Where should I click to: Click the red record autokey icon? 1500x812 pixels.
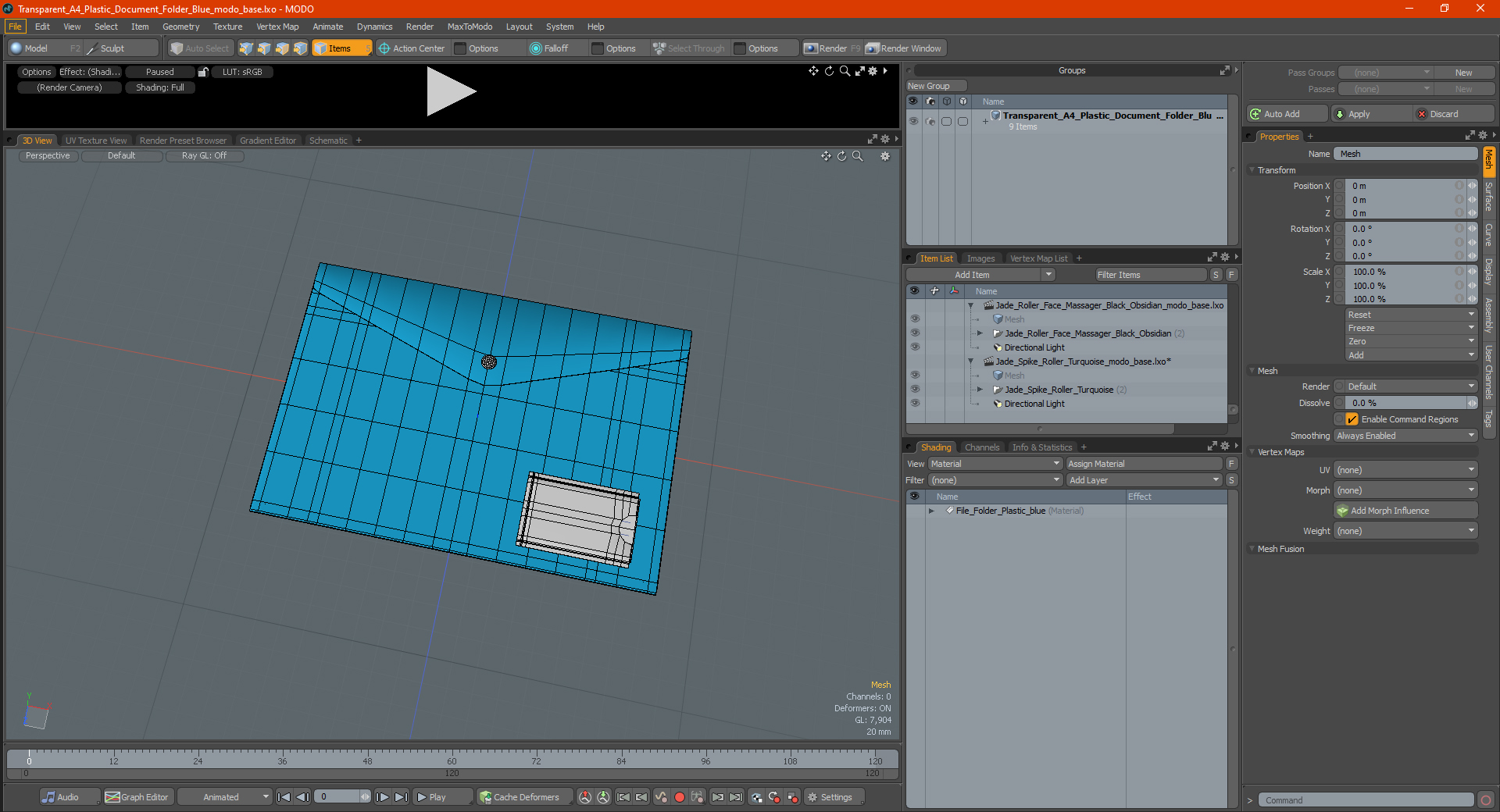coord(680,797)
